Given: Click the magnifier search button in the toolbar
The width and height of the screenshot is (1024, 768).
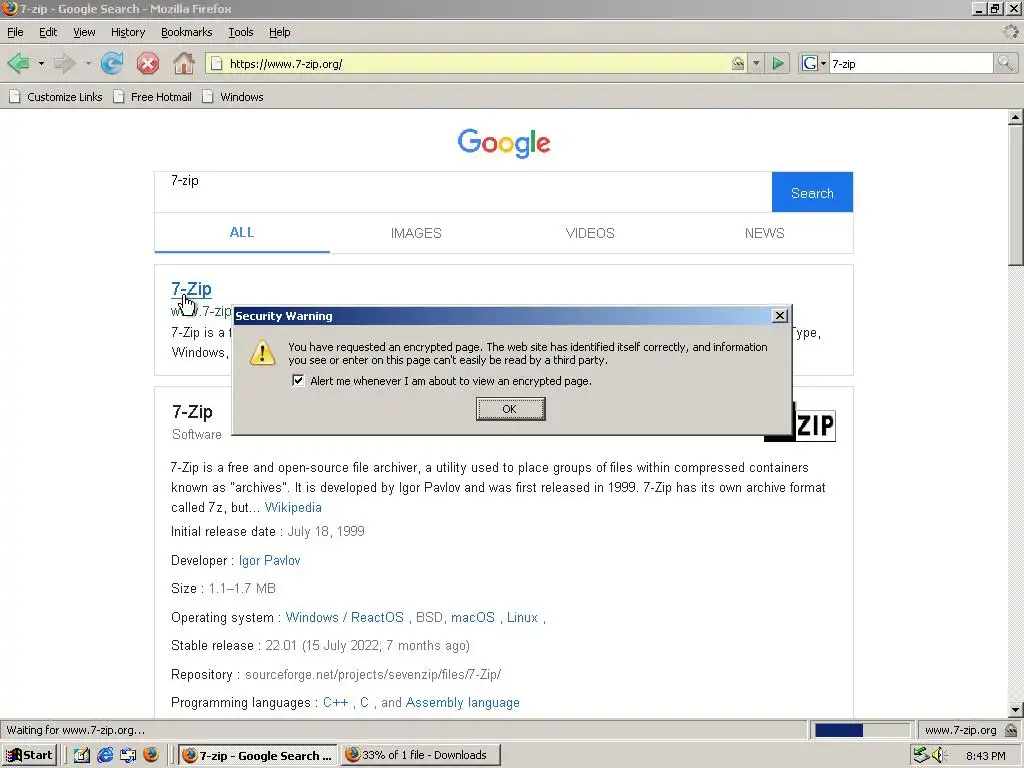Looking at the screenshot, I should [x=1005, y=63].
